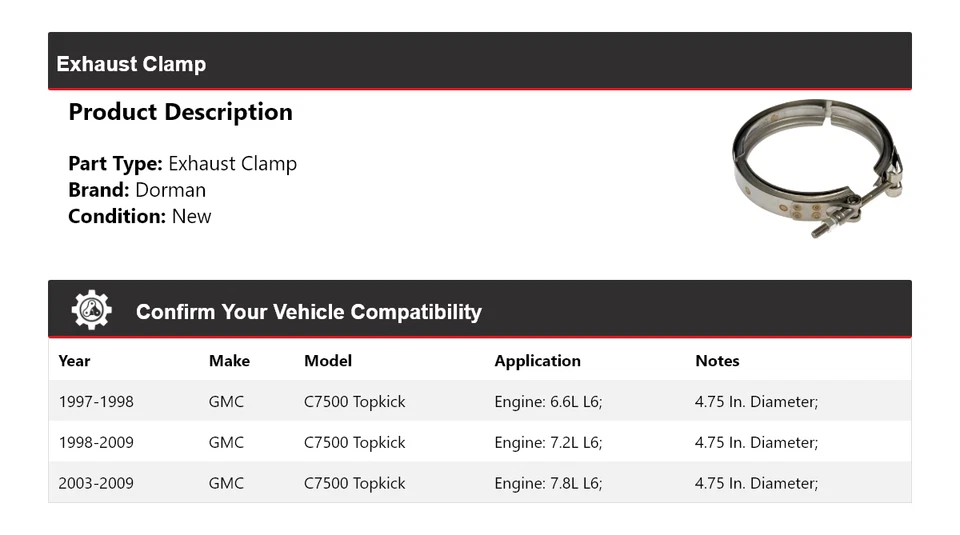Click the Part Type: Exhaust Clamp line
Image resolution: width=960 pixels, height=535 pixels.
click(182, 163)
